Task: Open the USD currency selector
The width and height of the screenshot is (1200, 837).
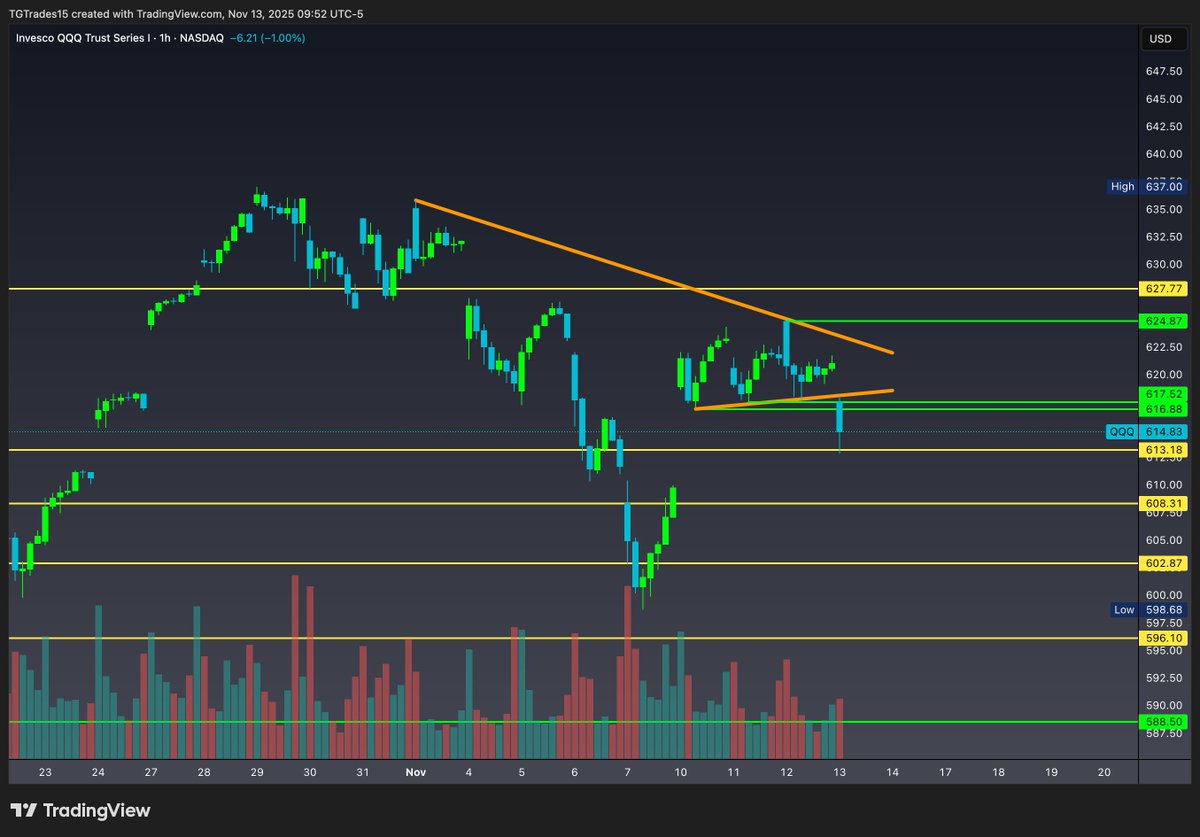Action: (1160, 39)
